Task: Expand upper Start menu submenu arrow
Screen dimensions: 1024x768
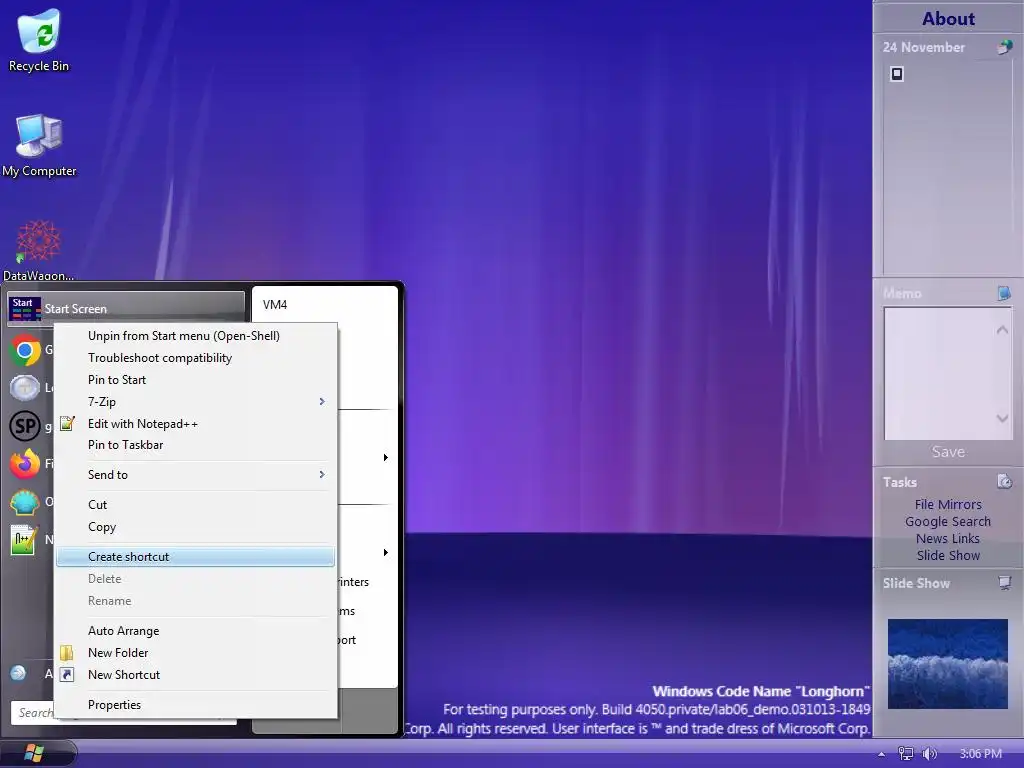Action: [x=386, y=457]
